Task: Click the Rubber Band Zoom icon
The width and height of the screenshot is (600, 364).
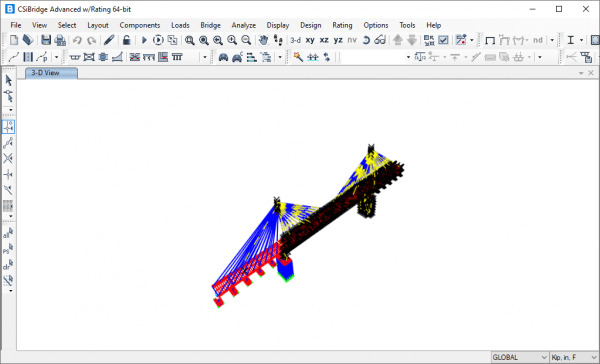Action: pyautogui.click(x=189, y=40)
